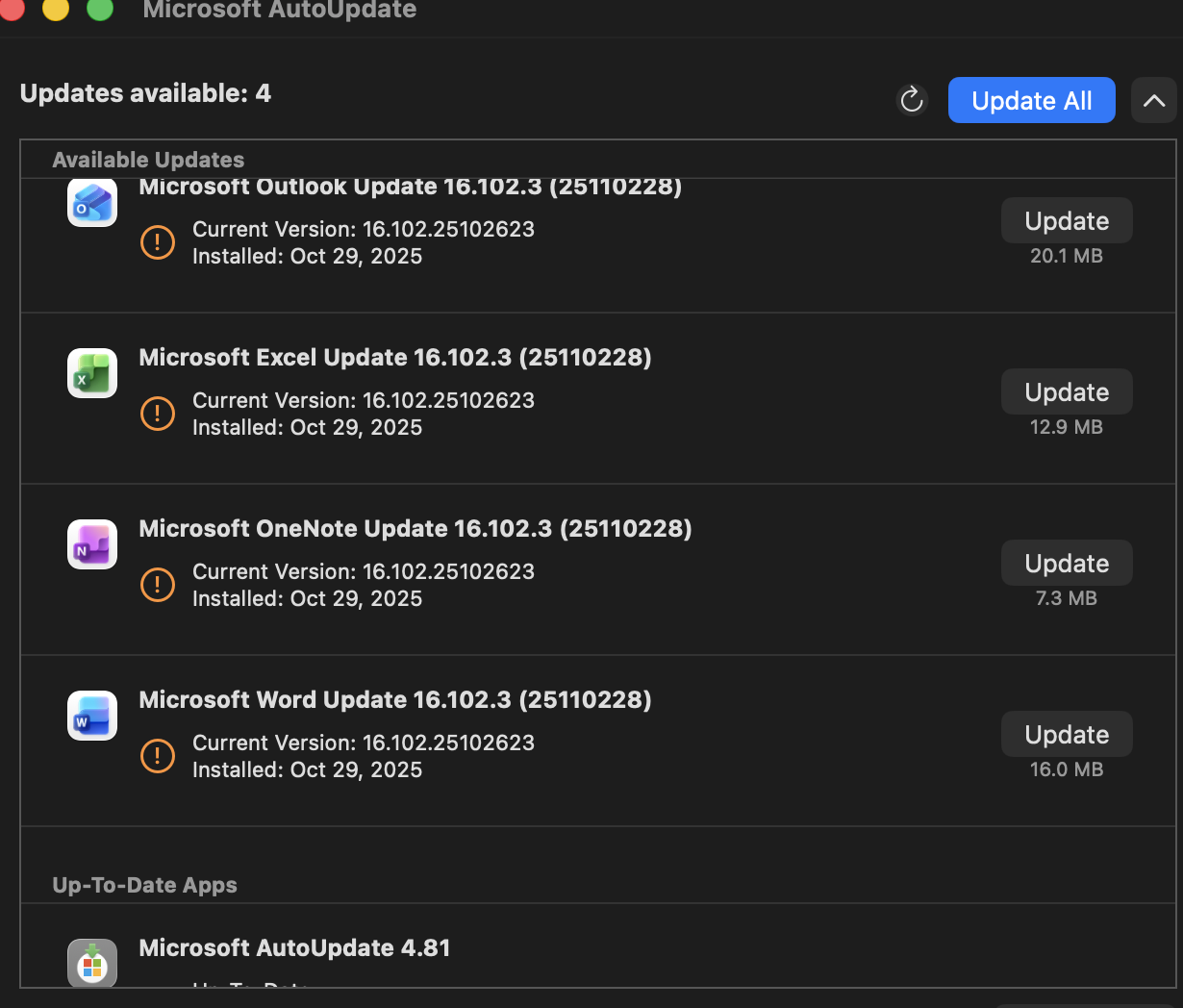Image resolution: width=1183 pixels, height=1008 pixels.
Task: Click Excel's Installed: Oct 29, 2025 text
Action: 308,427
